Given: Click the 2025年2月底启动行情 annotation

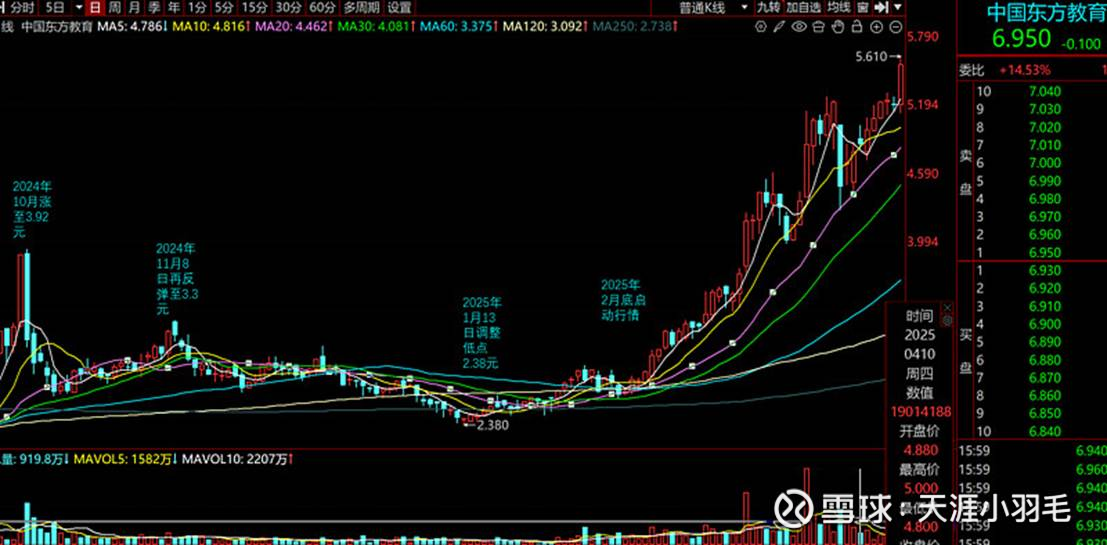Looking at the screenshot, I should (623, 300).
